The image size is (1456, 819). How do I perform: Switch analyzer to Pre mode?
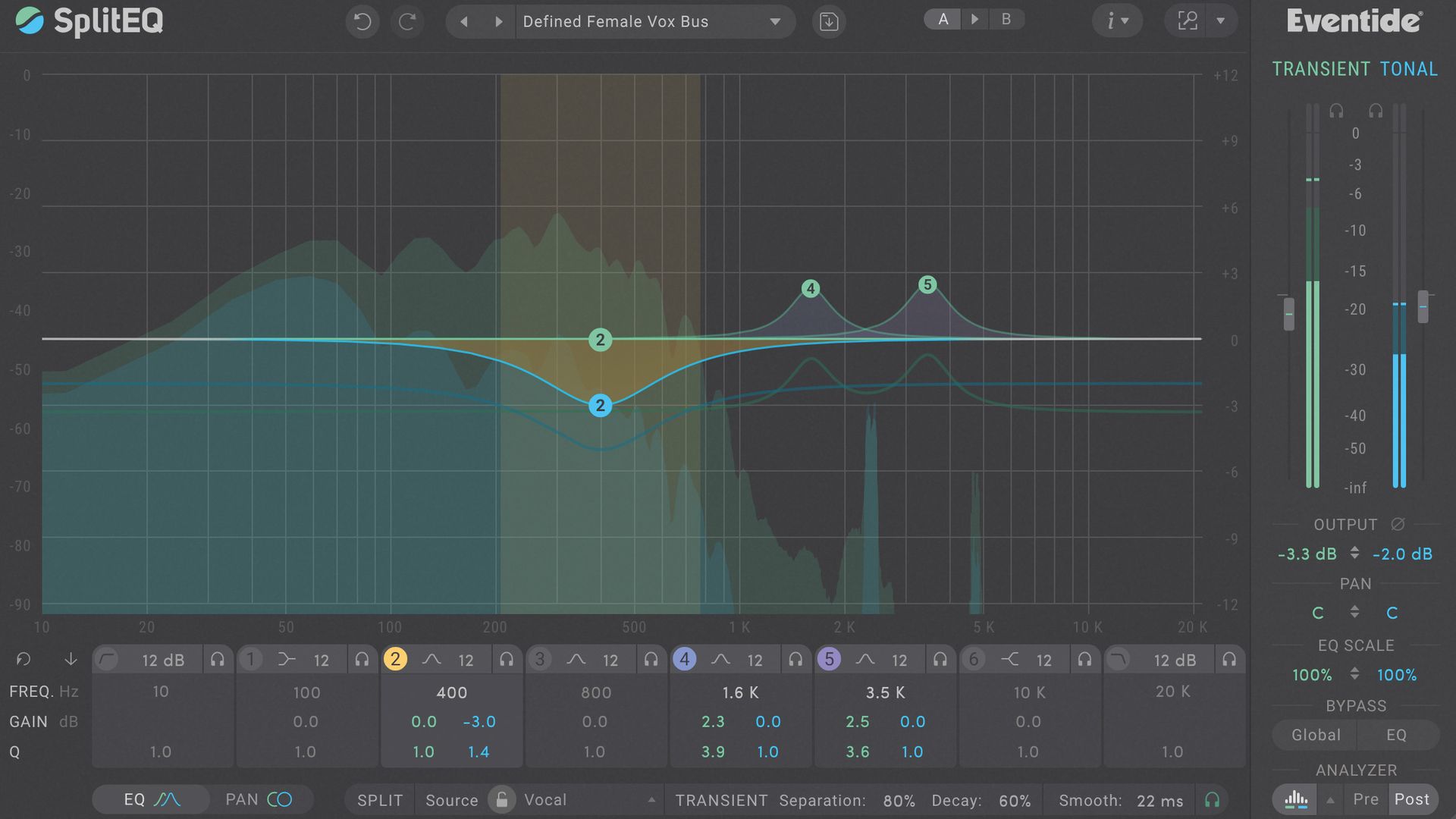(x=1366, y=799)
